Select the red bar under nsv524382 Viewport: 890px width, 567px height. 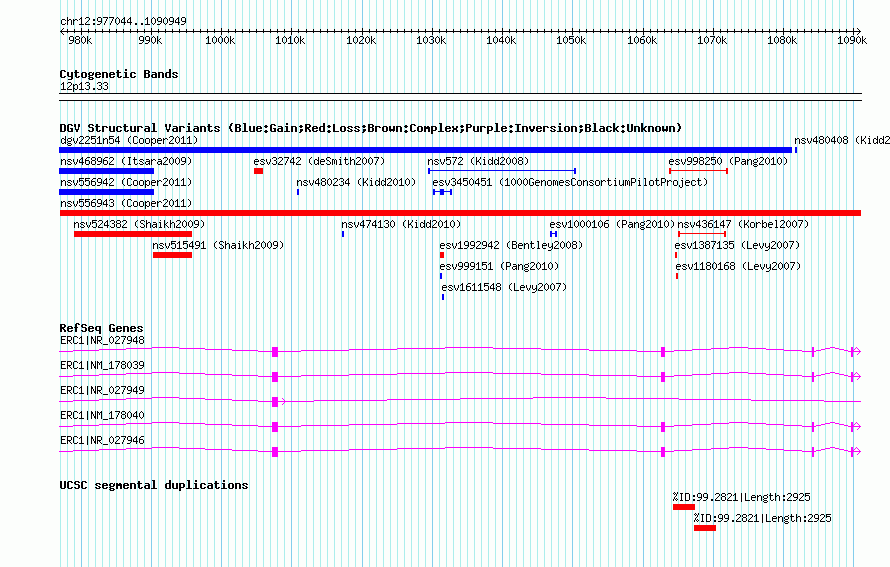(133, 234)
